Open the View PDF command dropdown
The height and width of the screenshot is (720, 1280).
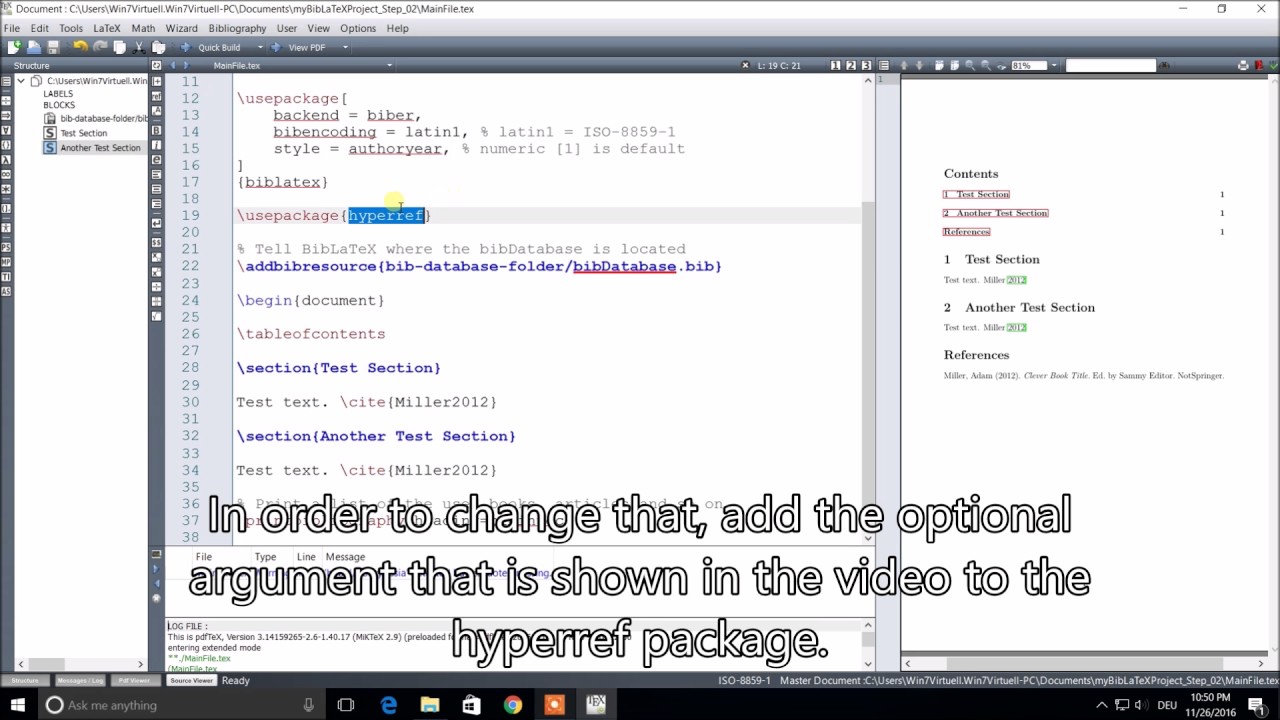coord(345,47)
